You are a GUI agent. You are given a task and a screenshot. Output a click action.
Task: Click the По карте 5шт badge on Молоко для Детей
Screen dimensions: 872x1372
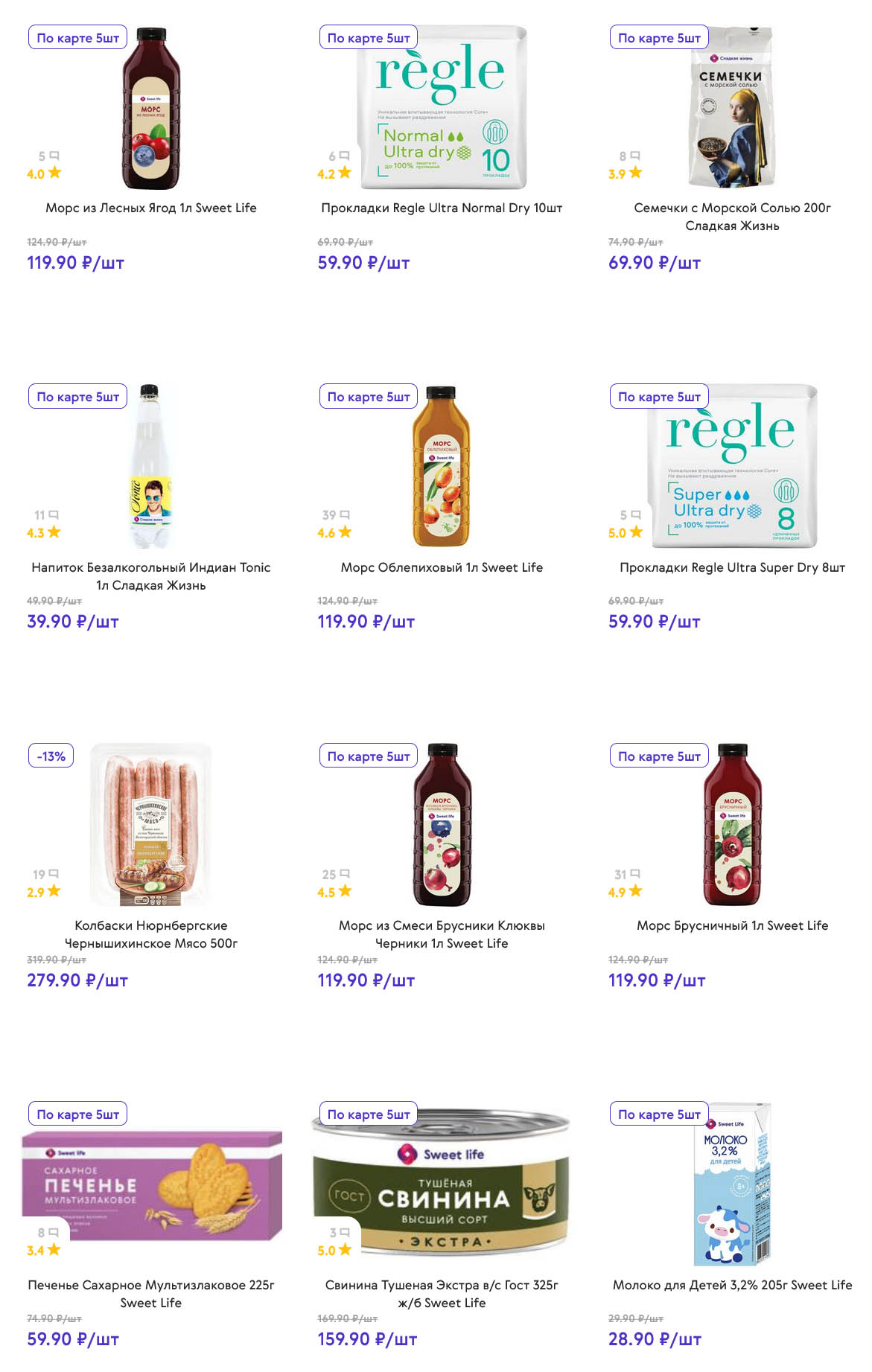(x=659, y=1114)
